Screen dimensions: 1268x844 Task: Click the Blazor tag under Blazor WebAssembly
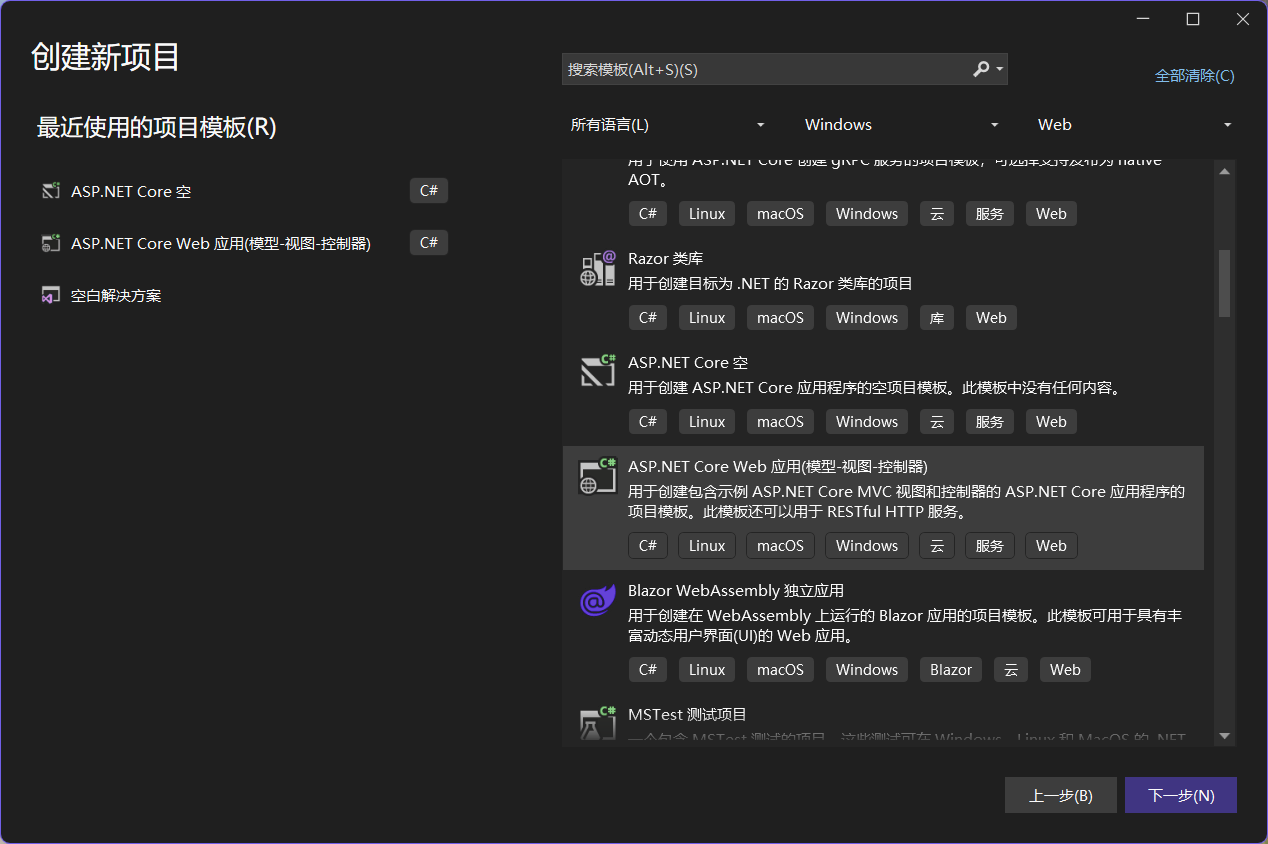pyautogui.click(x=951, y=670)
